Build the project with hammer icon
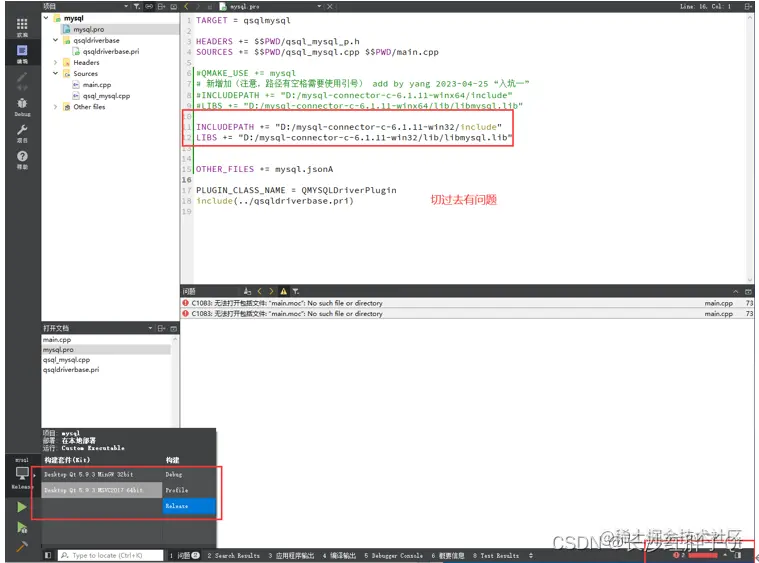759x563 pixels. [x=22, y=547]
